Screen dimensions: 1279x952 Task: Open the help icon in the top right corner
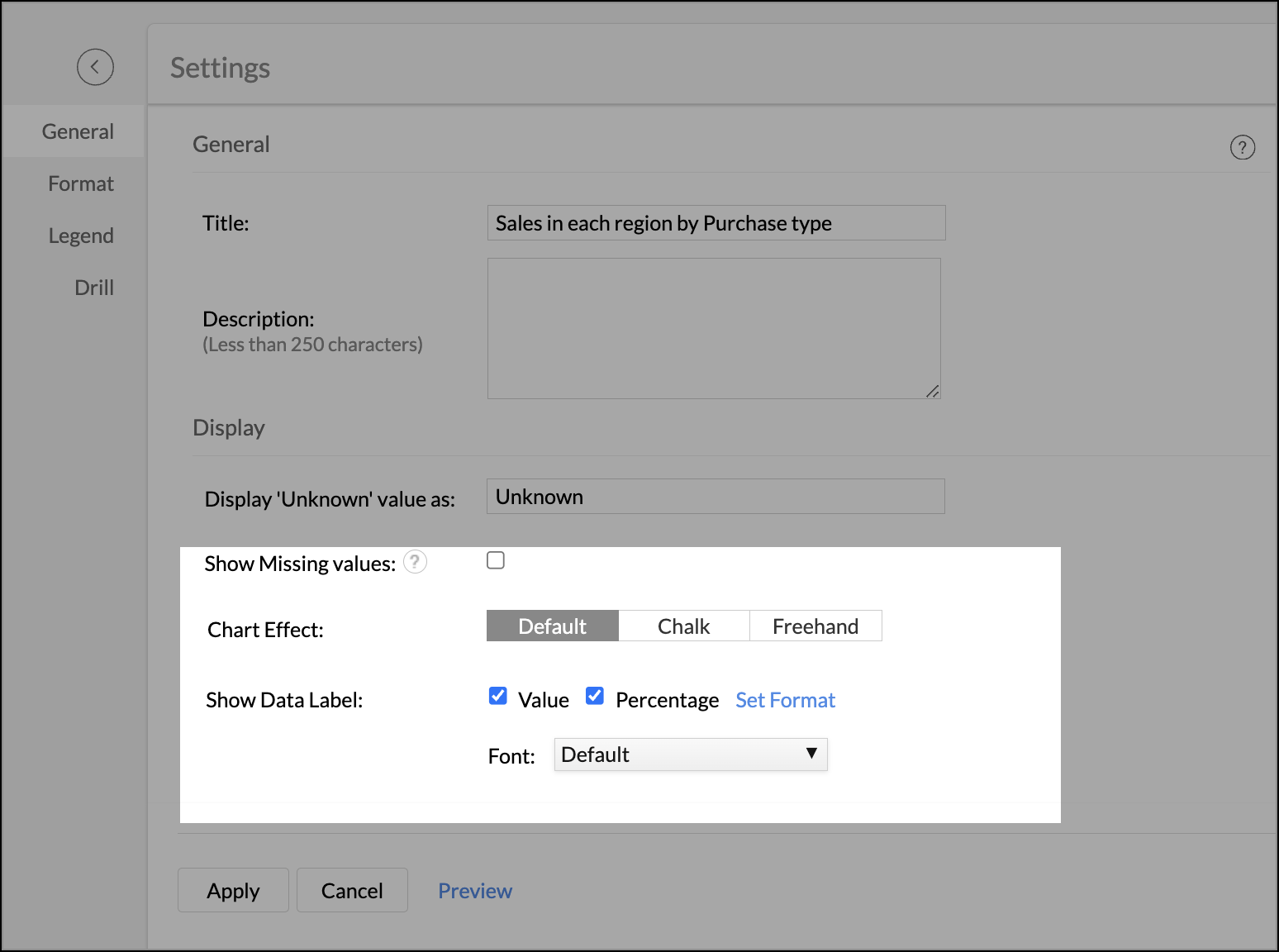pos(1243,147)
